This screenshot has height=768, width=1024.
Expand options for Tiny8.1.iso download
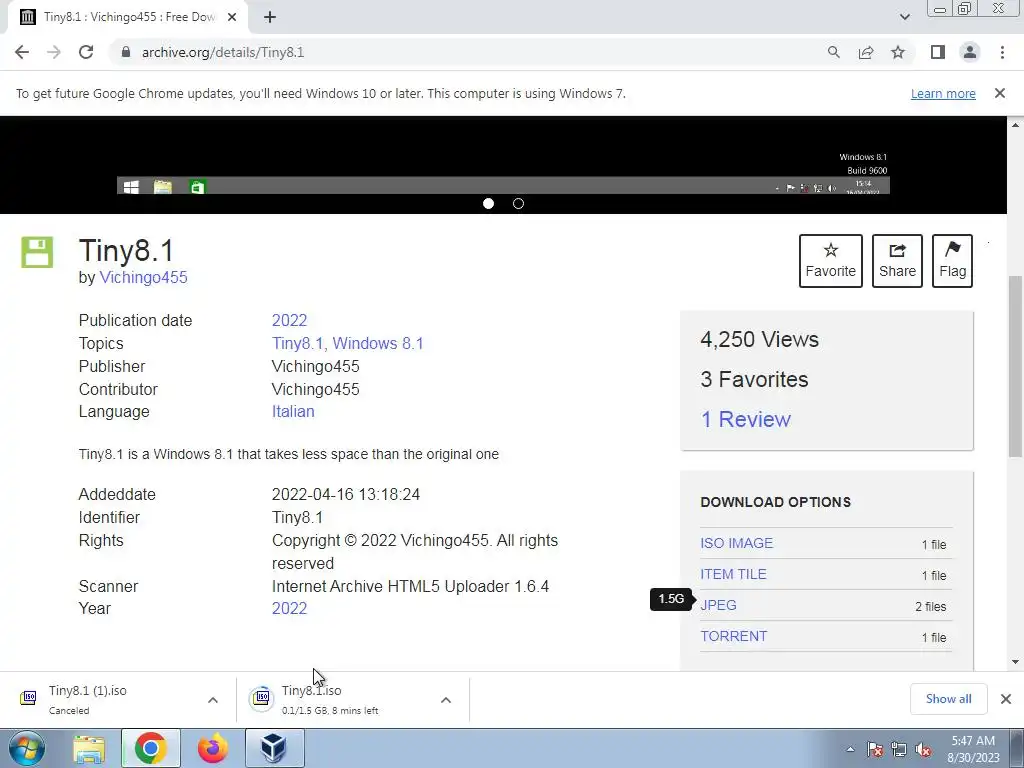tap(446, 700)
